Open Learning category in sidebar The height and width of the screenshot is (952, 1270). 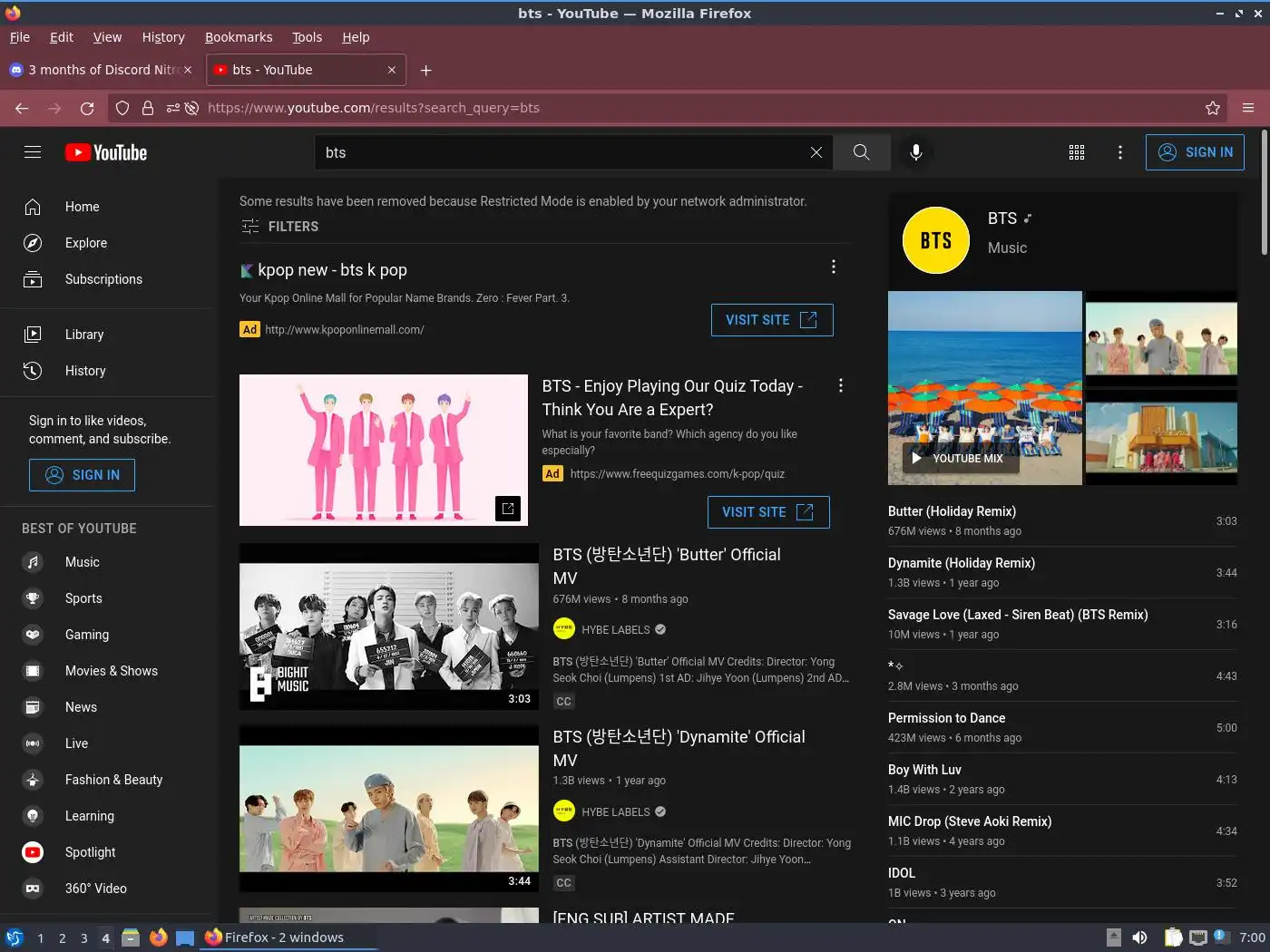point(107,816)
